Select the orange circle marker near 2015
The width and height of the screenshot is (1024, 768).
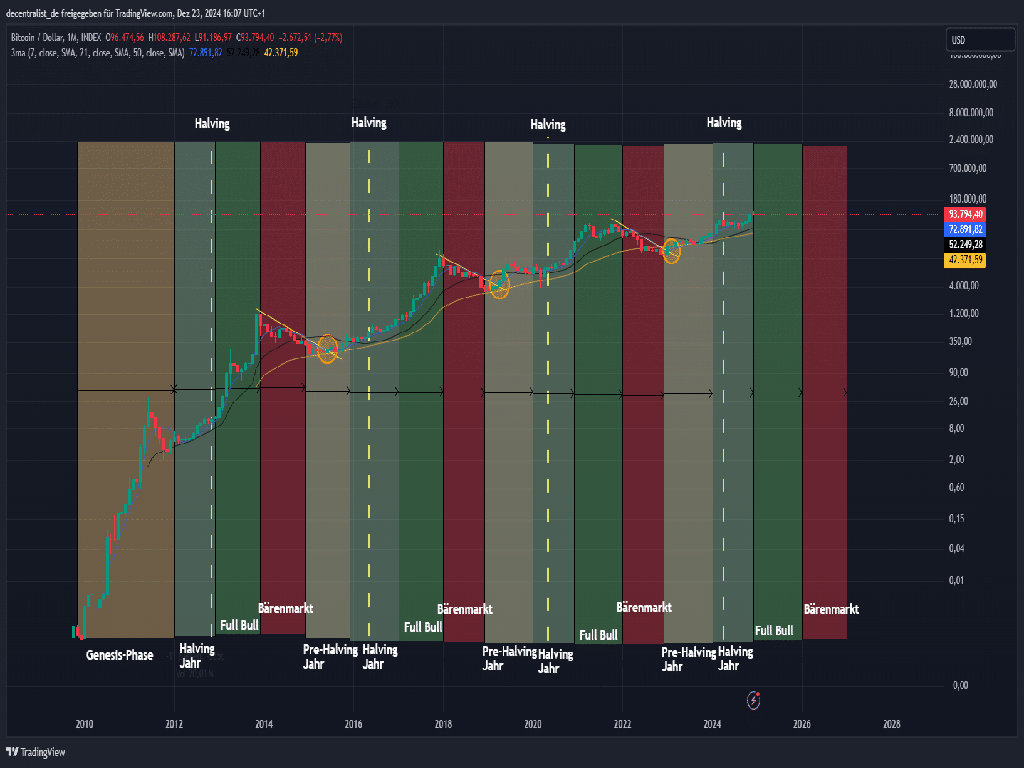tap(327, 349)
